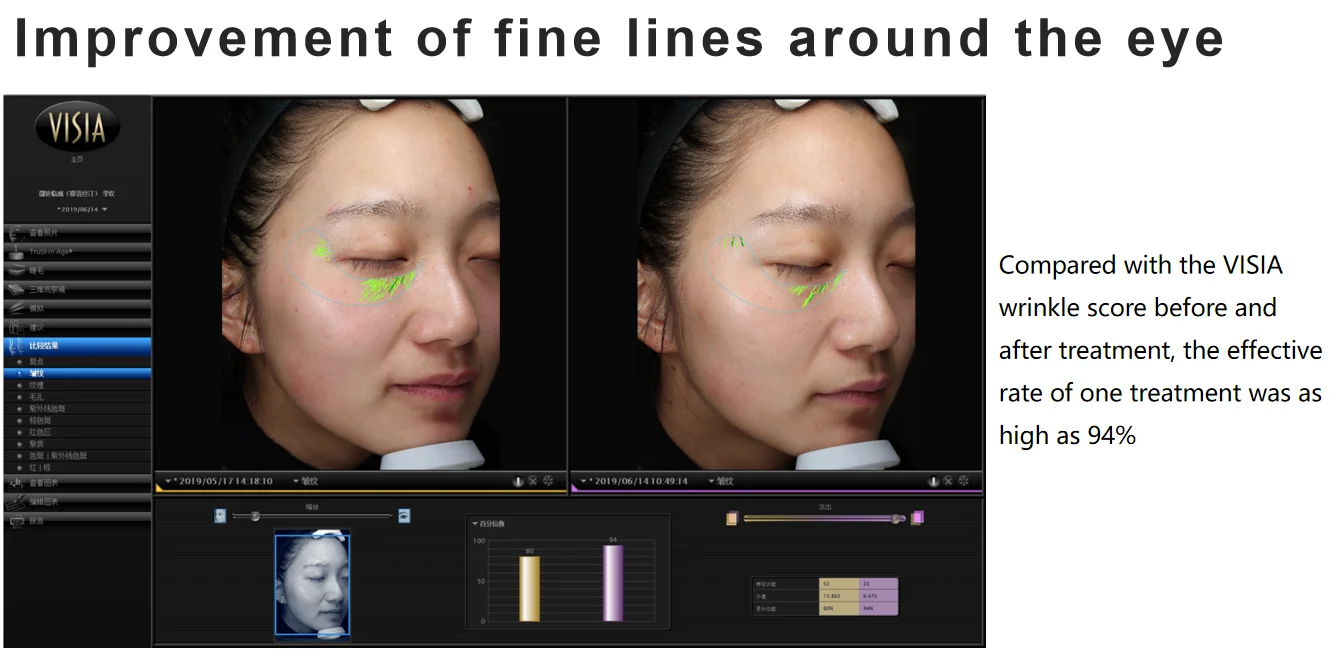Image resolution: width=1334 pixels, height=660 pixels.
Task: Click the table cell showing 13.863
Action: click(838, 596)
